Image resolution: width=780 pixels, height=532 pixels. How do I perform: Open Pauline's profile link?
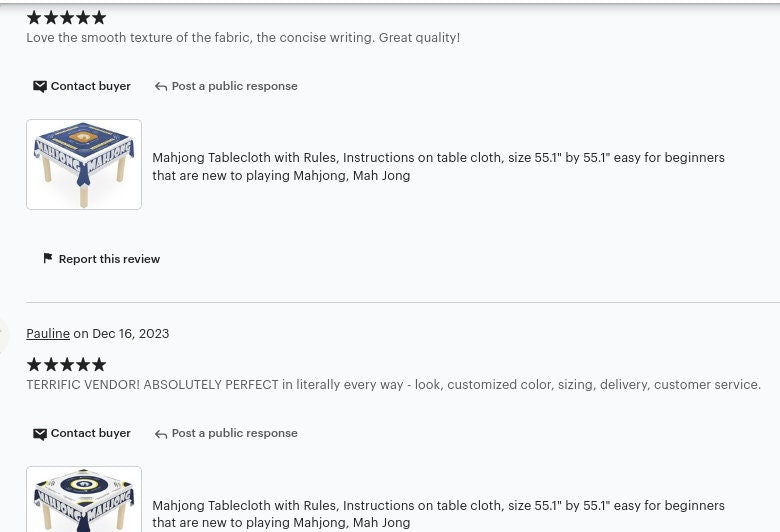48,333
